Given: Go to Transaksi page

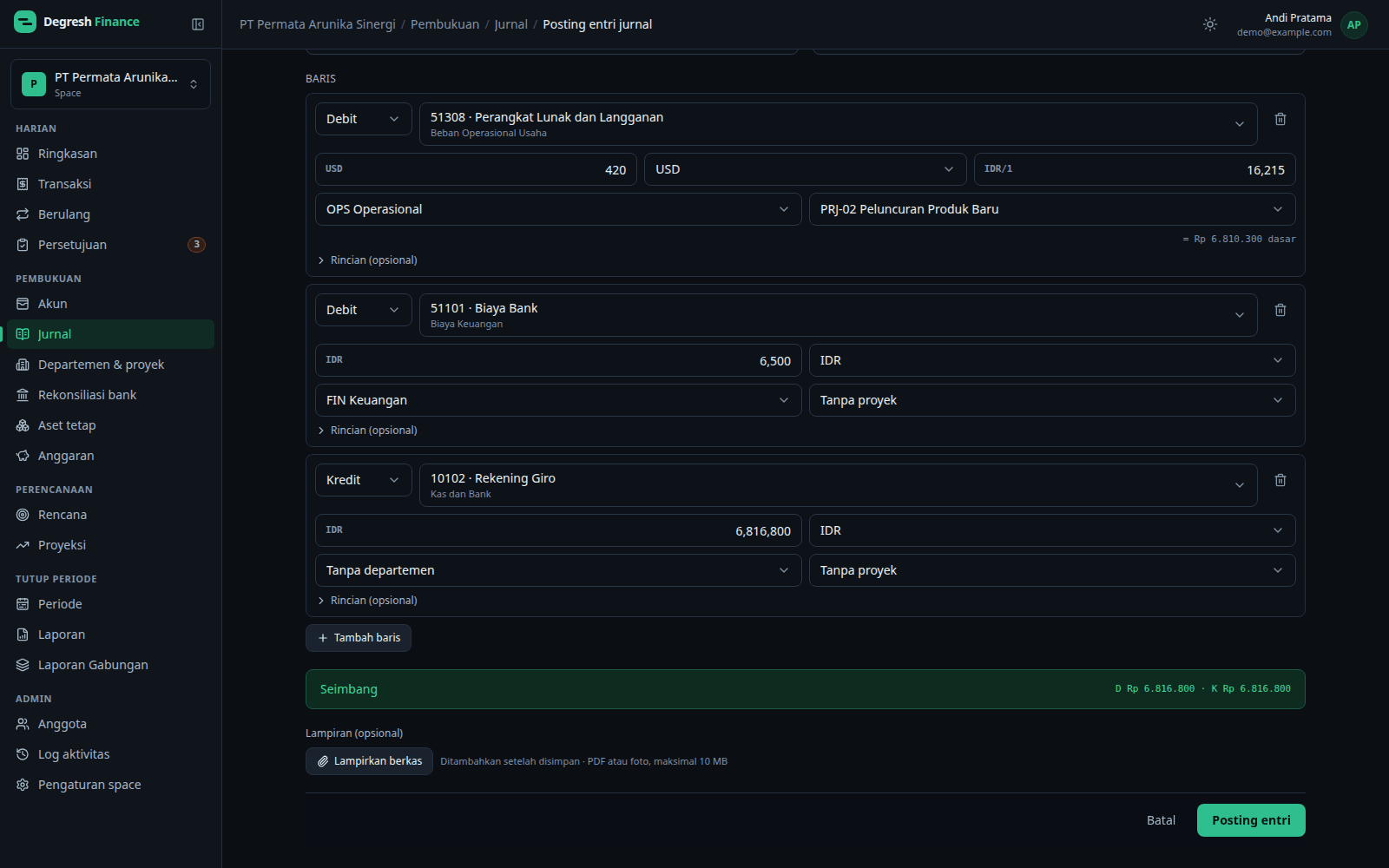Looking at the screenshot, I should pyautogui.click(x=110, y=184).
